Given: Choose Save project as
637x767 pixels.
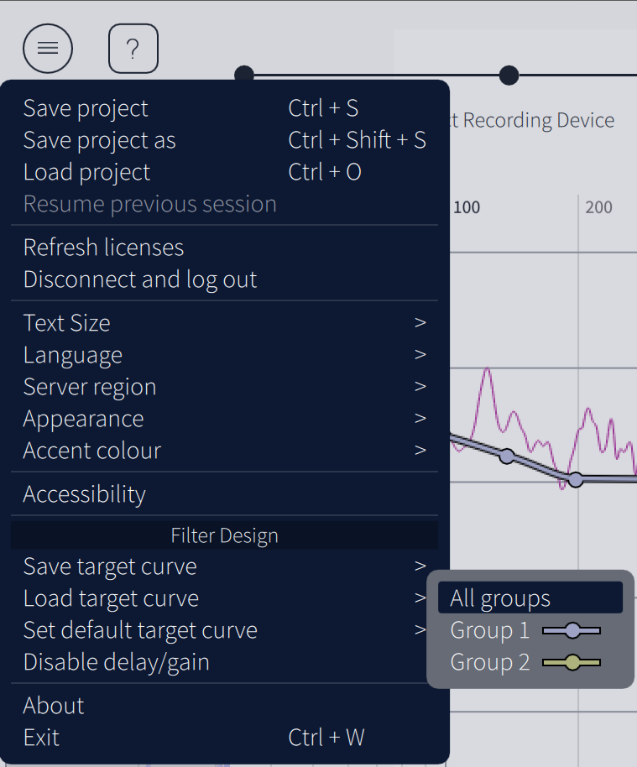Looking at the screenshot, I should 99,140.
